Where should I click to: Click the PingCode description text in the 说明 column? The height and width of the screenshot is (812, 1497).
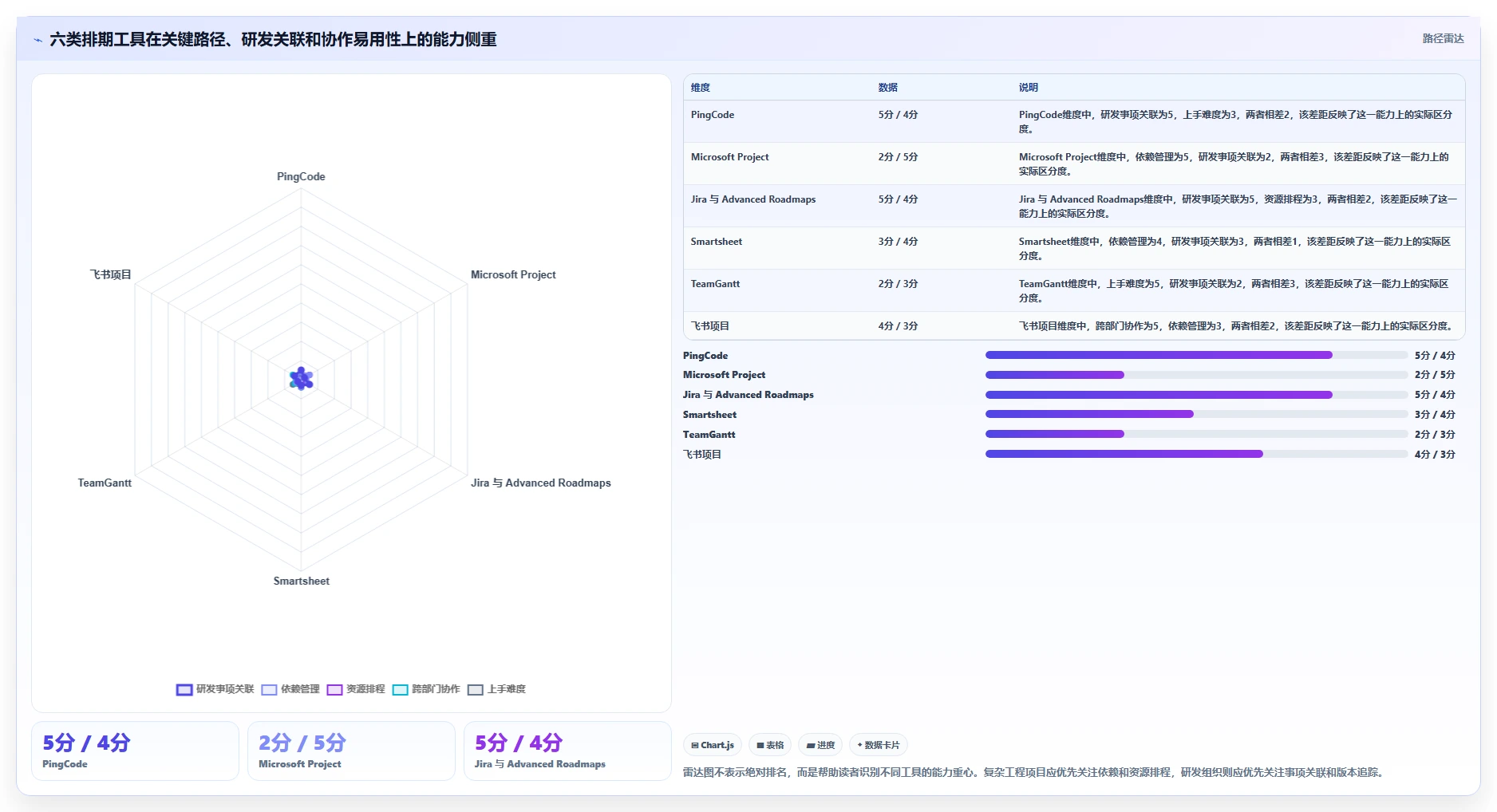[1235, 122]
